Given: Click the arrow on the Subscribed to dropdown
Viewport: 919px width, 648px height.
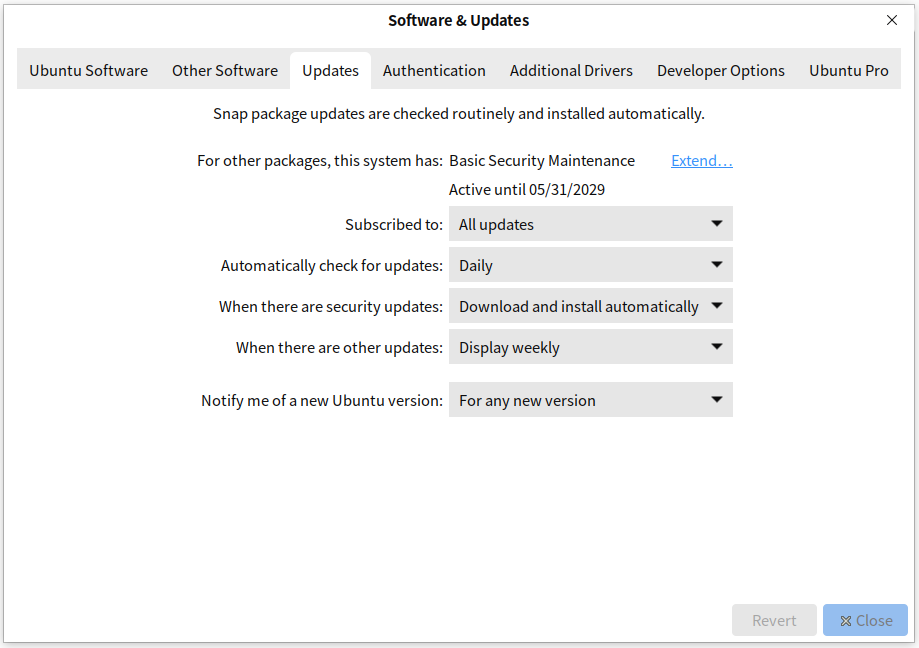Looking at the screenshot, I should point(716,224).
